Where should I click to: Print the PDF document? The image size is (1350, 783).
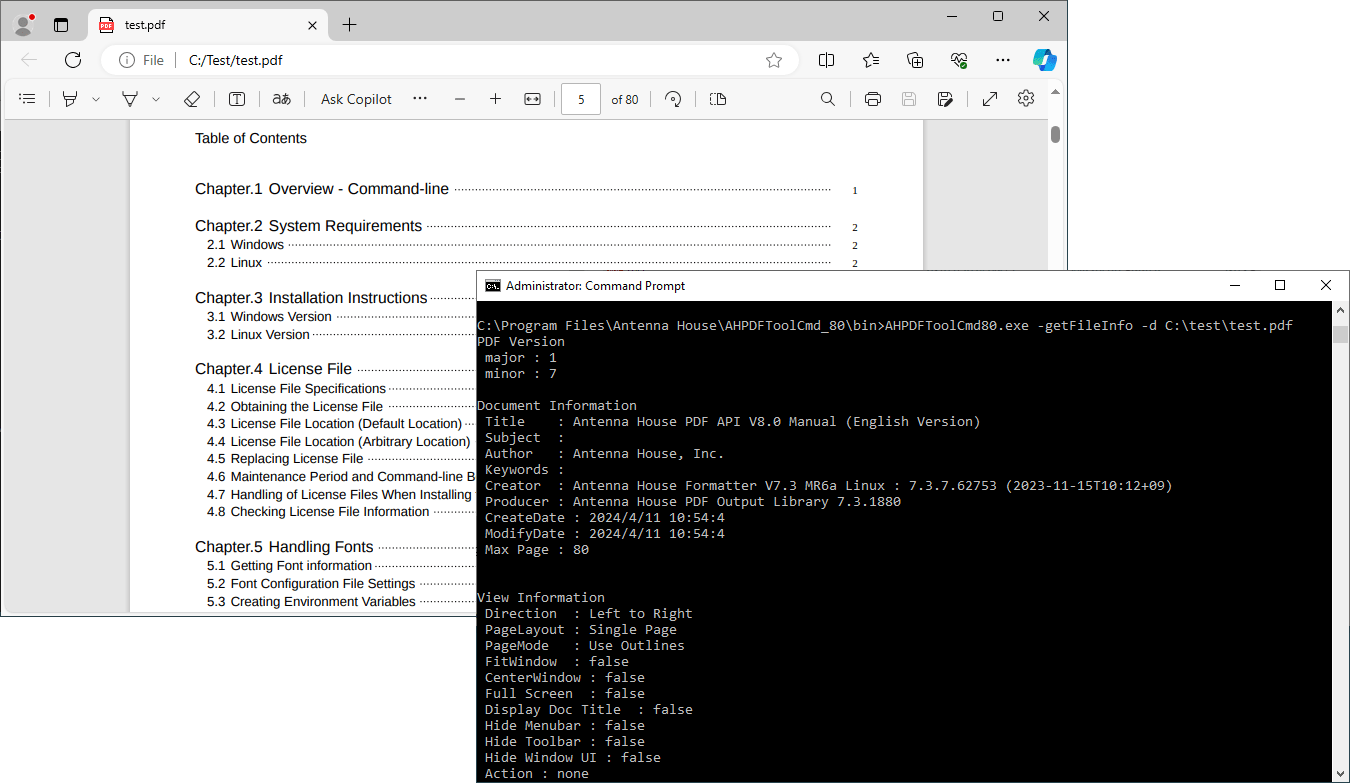[x=873, y=99]
